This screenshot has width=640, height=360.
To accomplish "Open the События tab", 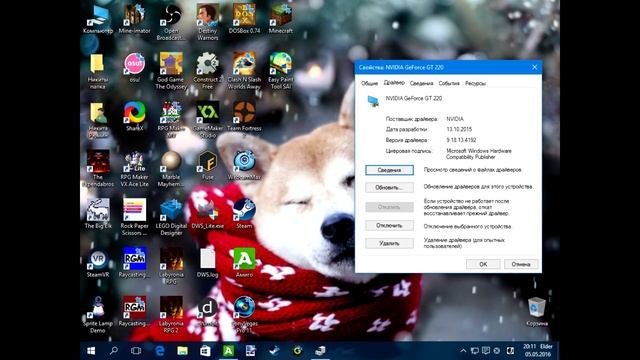I will pyautogui.click(x=449, y=83).
